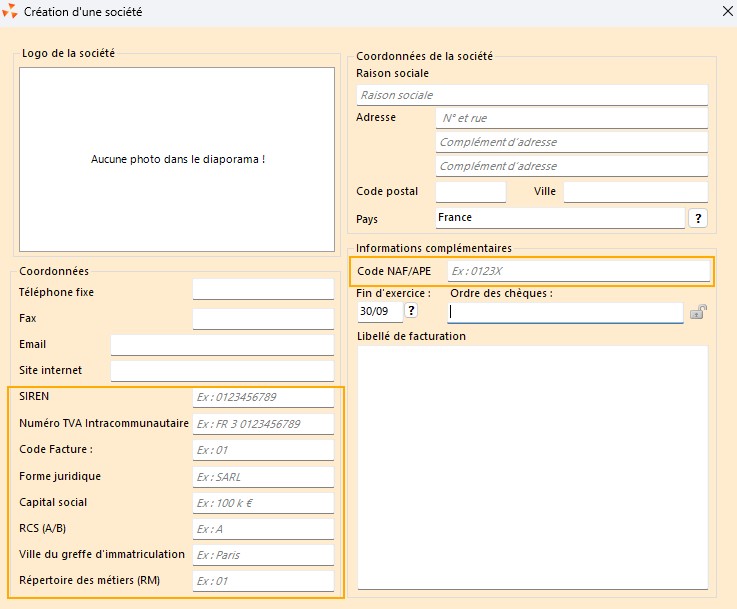
Task: Click the Ordre des chèques text field
Action: click(565, 312)
